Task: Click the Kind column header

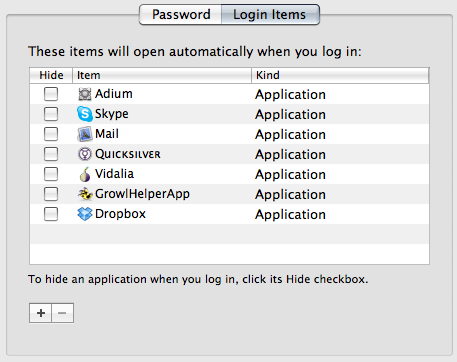Action: 340,75
